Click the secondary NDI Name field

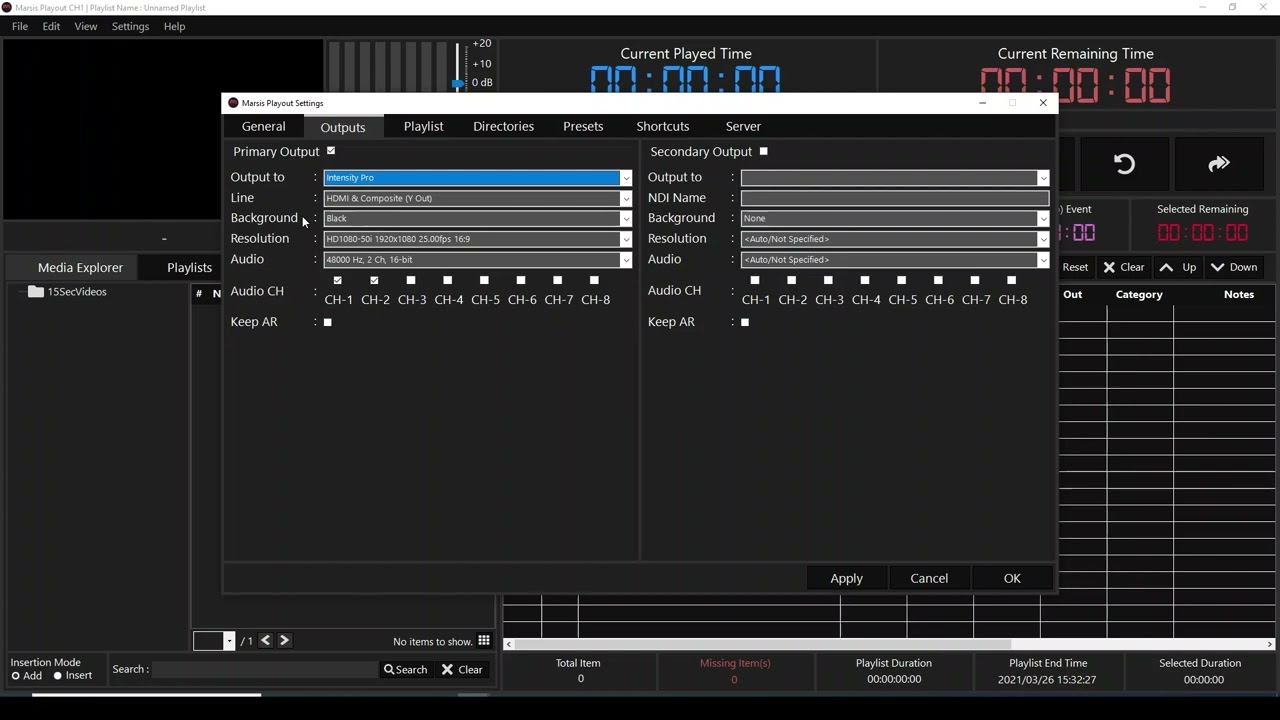pyautogui.click(x=895, y=198)
